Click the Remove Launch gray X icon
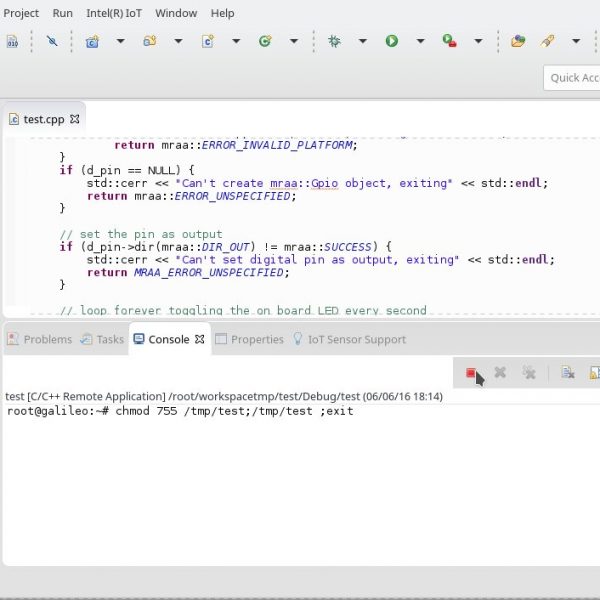Viewport: 600px width, 600px height. coord(500,372)
